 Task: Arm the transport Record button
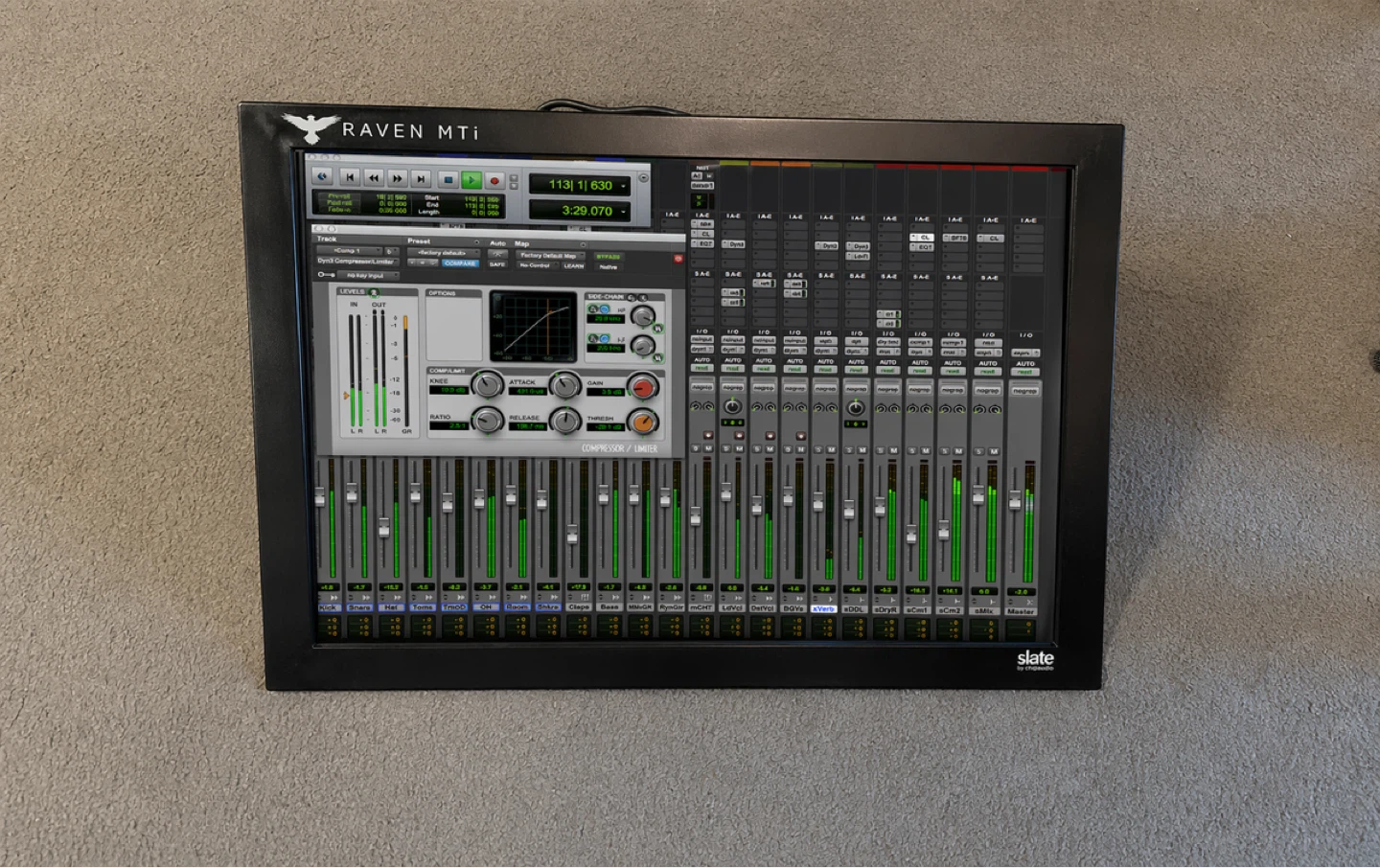click(x=494, y=180)
